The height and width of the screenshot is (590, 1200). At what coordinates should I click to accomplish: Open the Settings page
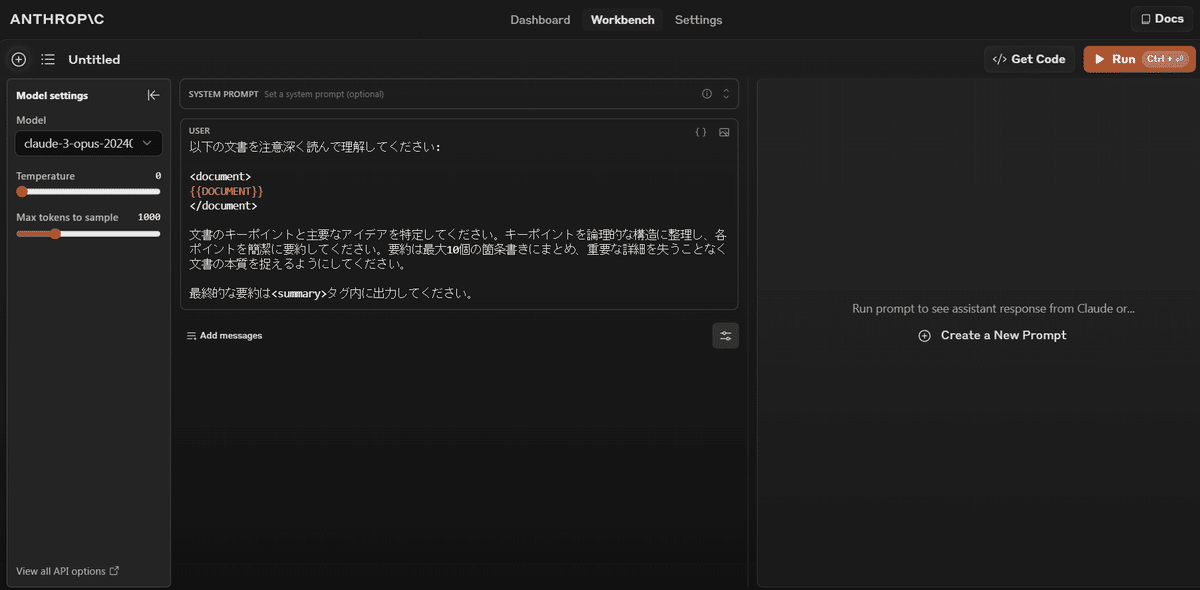(698, 19)
